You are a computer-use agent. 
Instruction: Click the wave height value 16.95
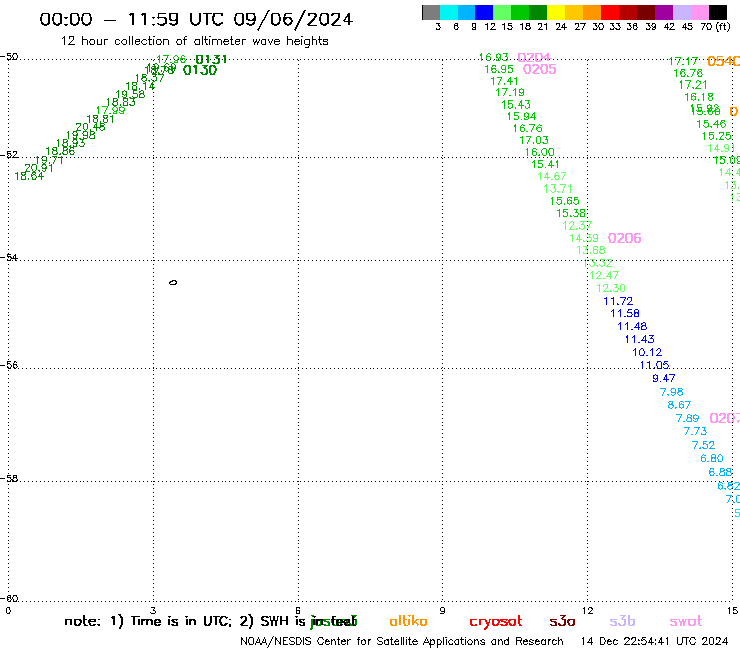point(499,69)
